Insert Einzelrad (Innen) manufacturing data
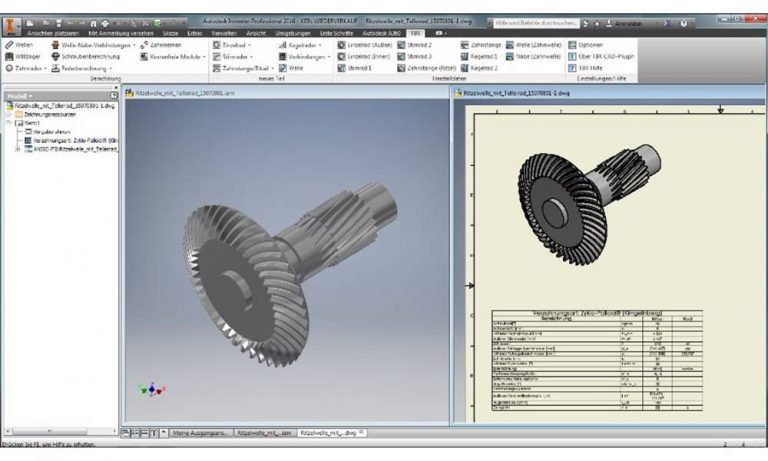768x461 pixels. pos(364,56)
